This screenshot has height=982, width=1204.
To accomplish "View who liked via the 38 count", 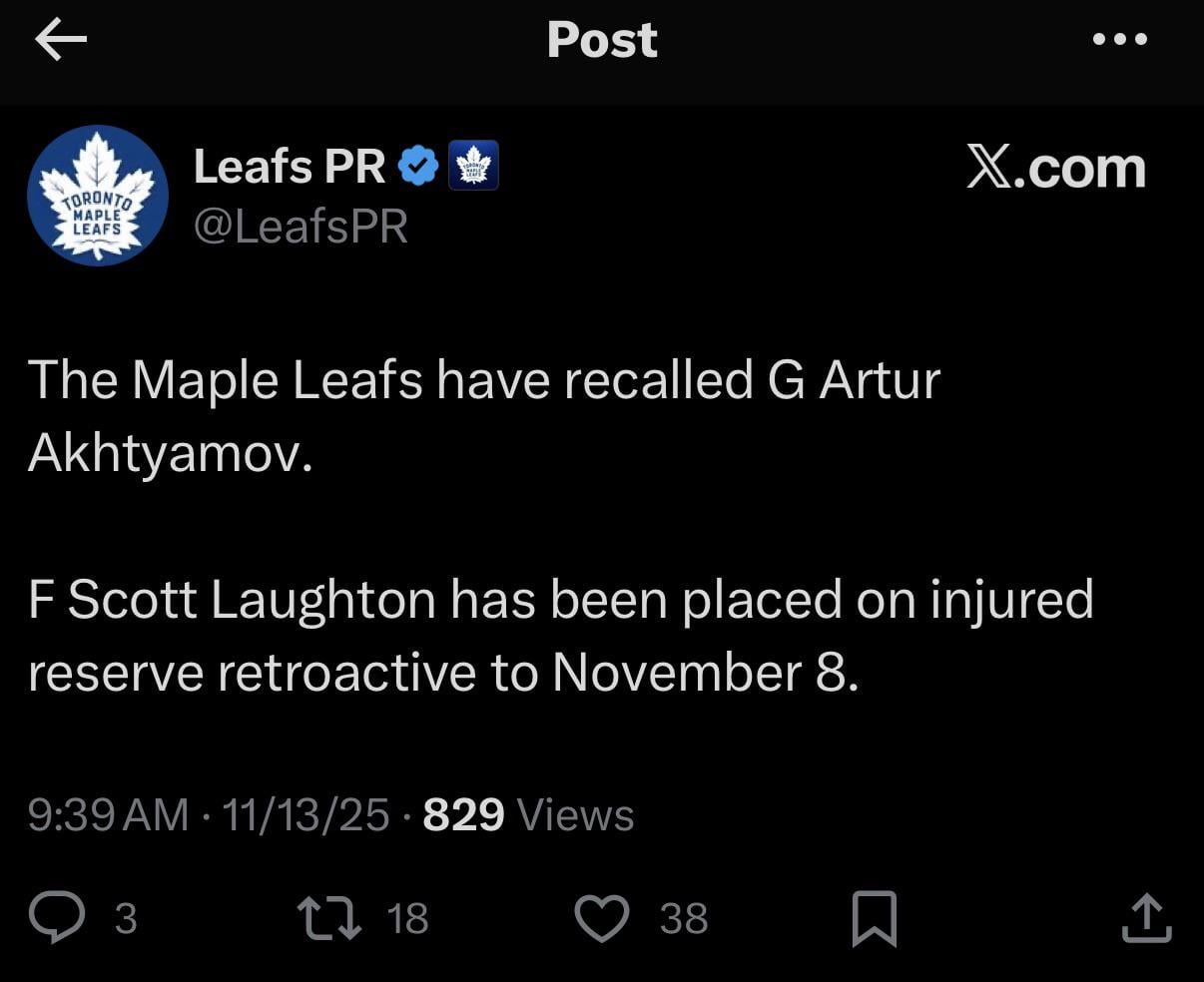I will tap(682, 918).
